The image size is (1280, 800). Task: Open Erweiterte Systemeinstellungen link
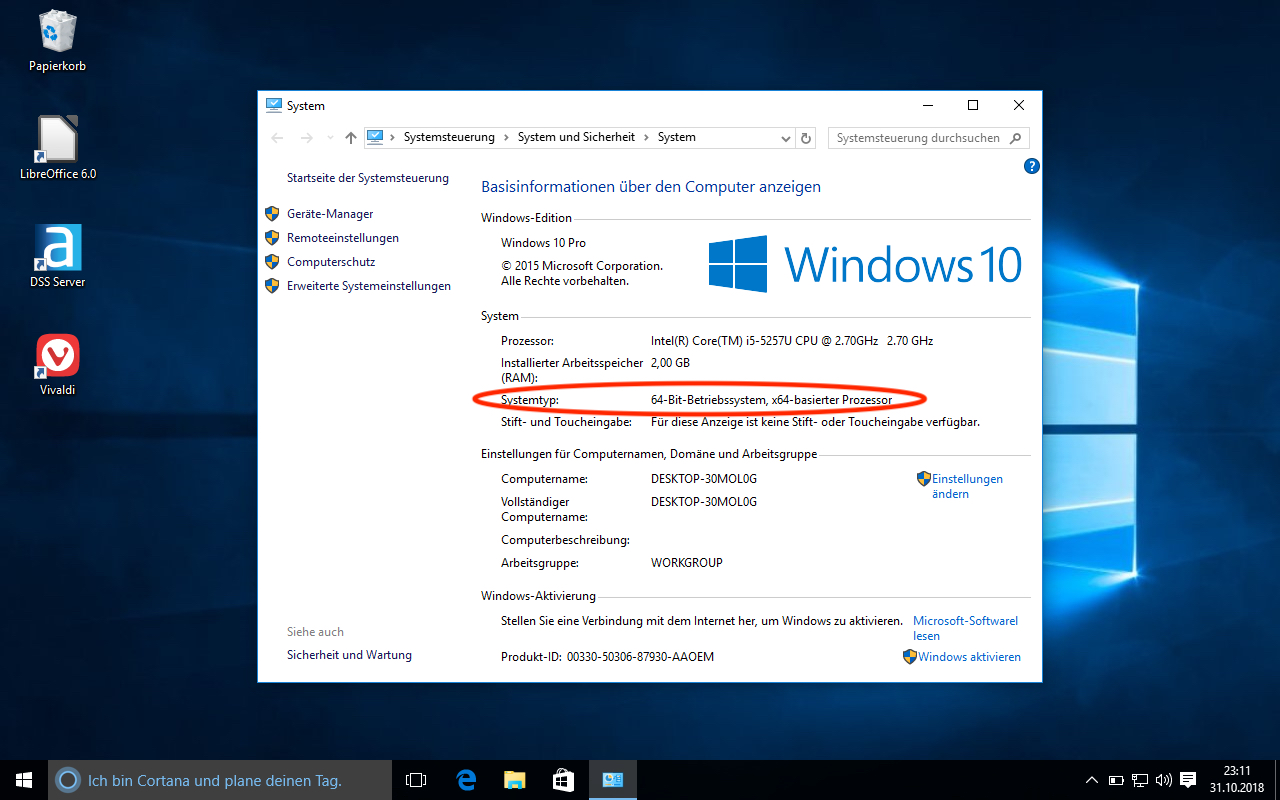[369, 286]
